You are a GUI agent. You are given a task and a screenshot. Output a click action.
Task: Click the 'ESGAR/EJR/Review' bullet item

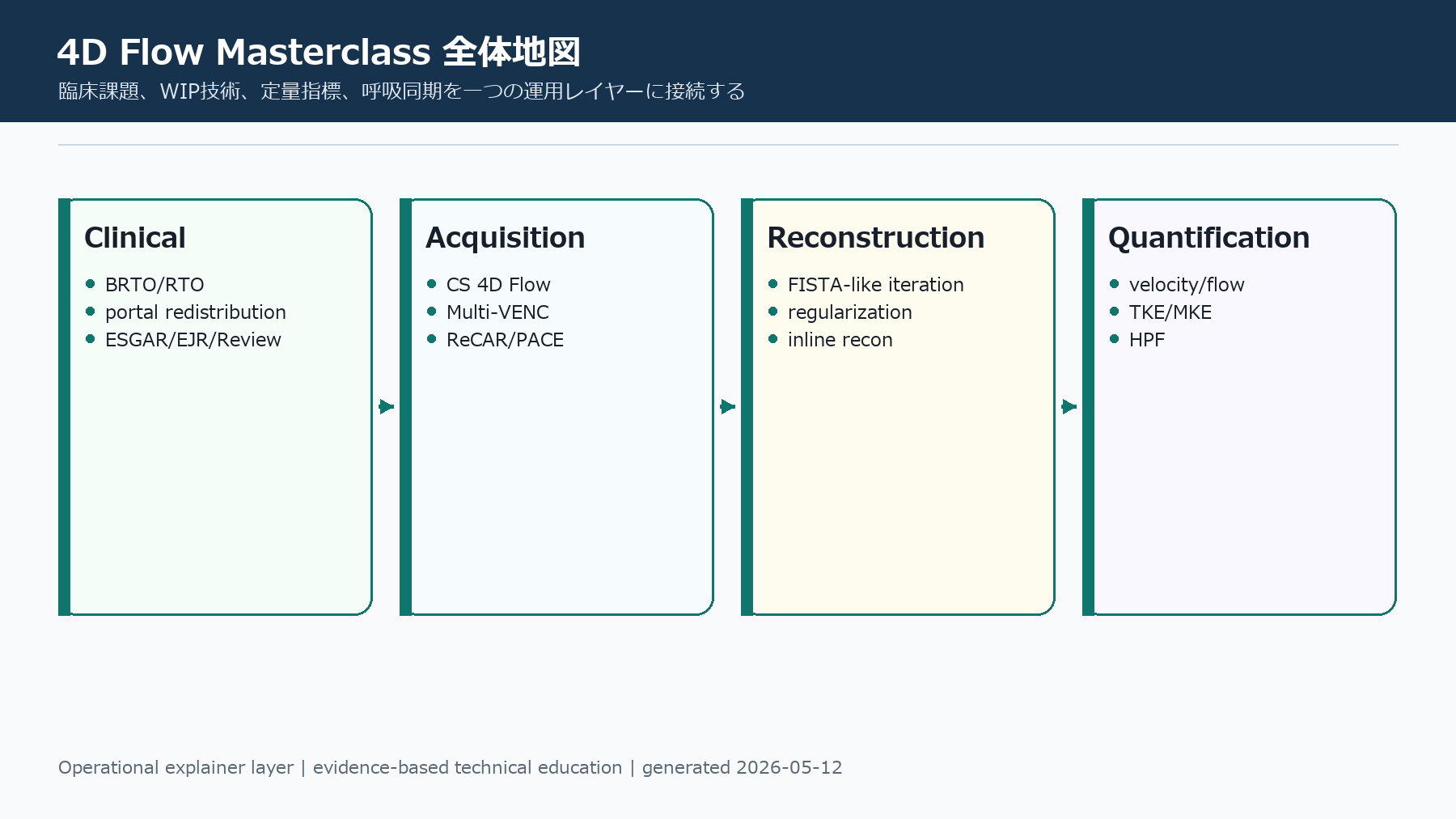[x=193, y=340]
